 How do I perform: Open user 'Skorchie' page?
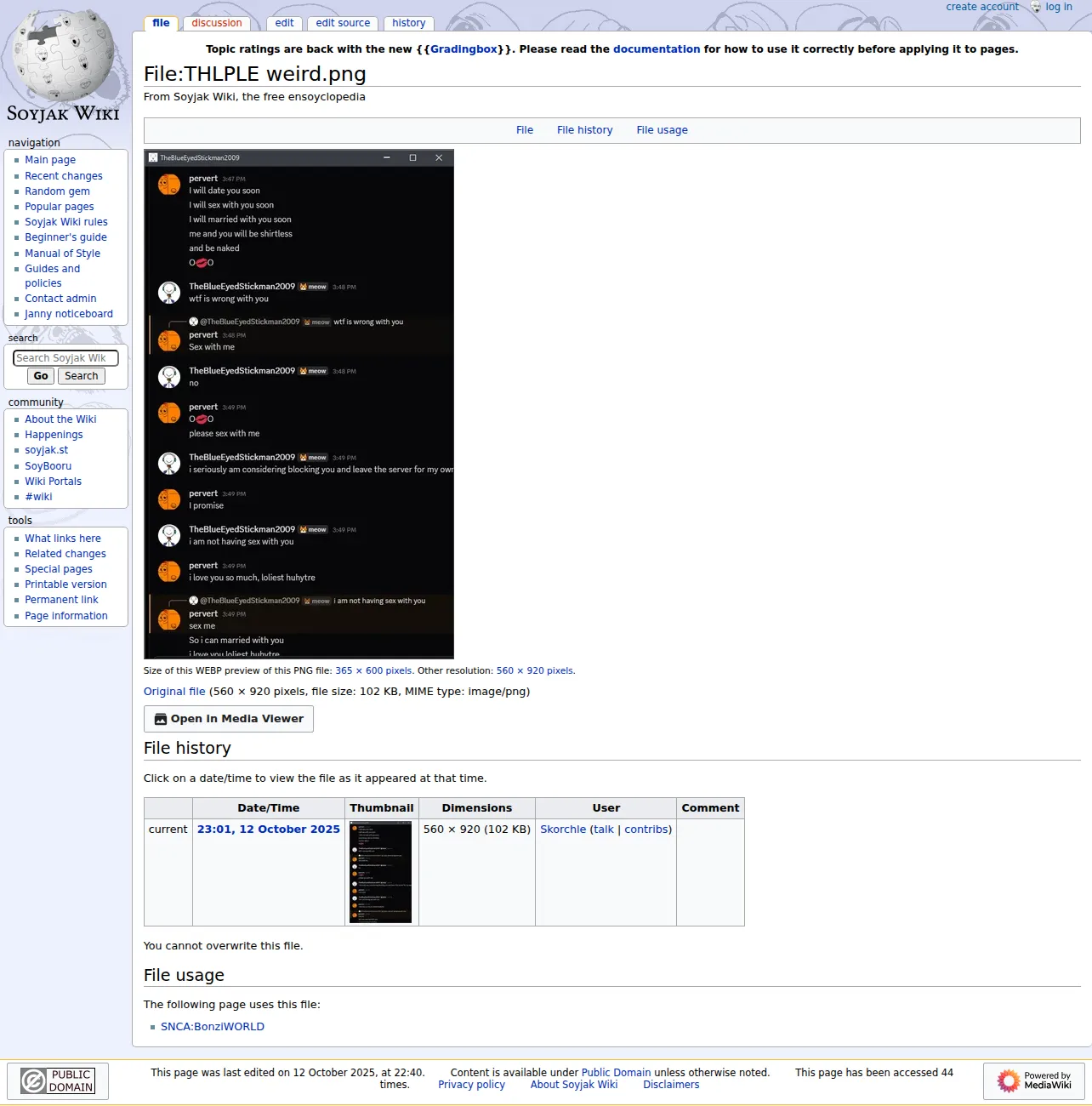click(563, 829)
